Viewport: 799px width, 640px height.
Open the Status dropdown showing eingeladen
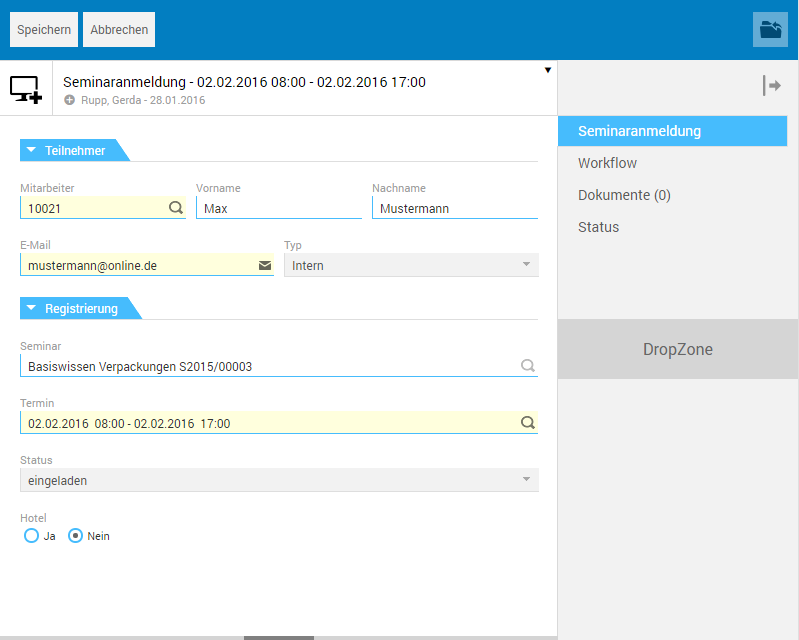pyautogui.click(x=279, y=480)
